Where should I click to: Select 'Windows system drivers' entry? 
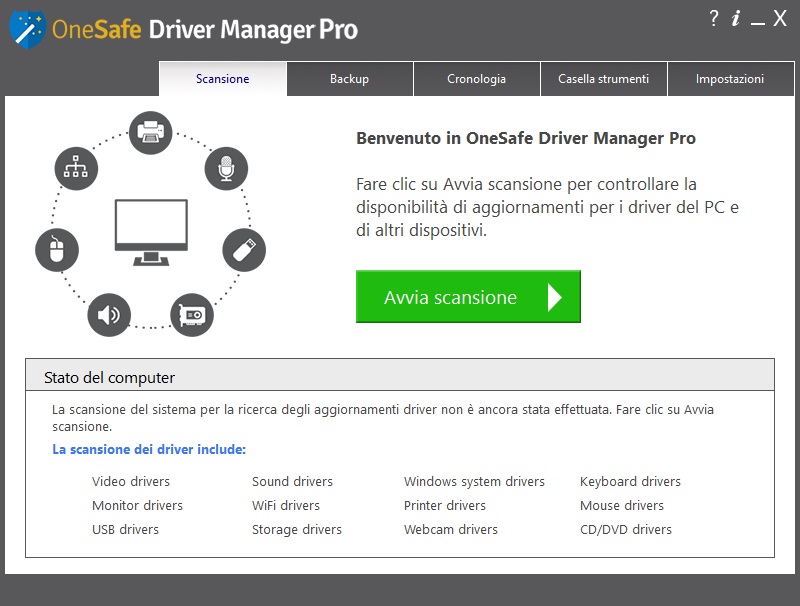click(474, 482)
